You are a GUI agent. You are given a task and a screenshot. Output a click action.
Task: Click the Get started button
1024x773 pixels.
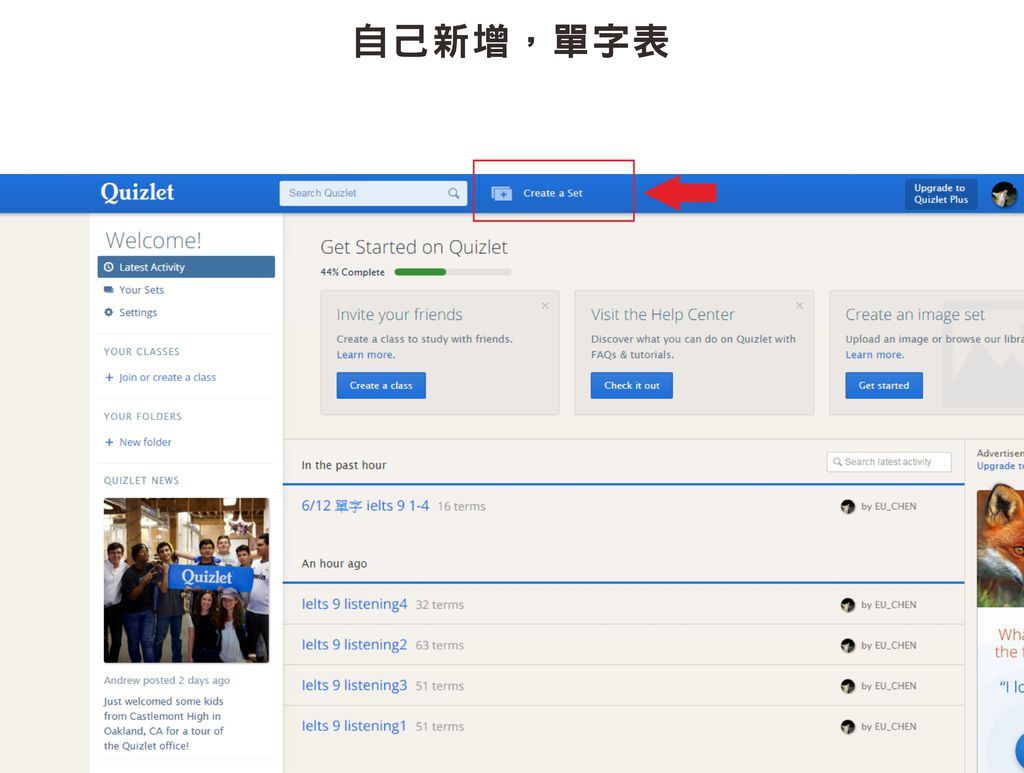[x=884, y=385]
